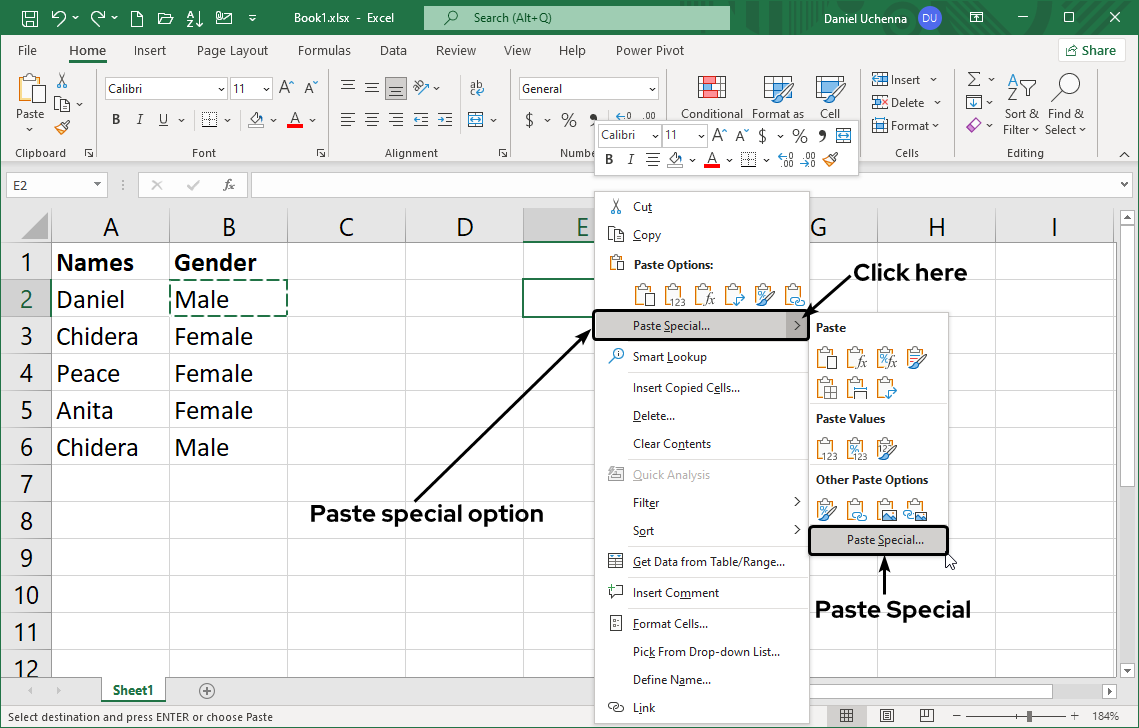Choose Format Cells from context menu

670,624
